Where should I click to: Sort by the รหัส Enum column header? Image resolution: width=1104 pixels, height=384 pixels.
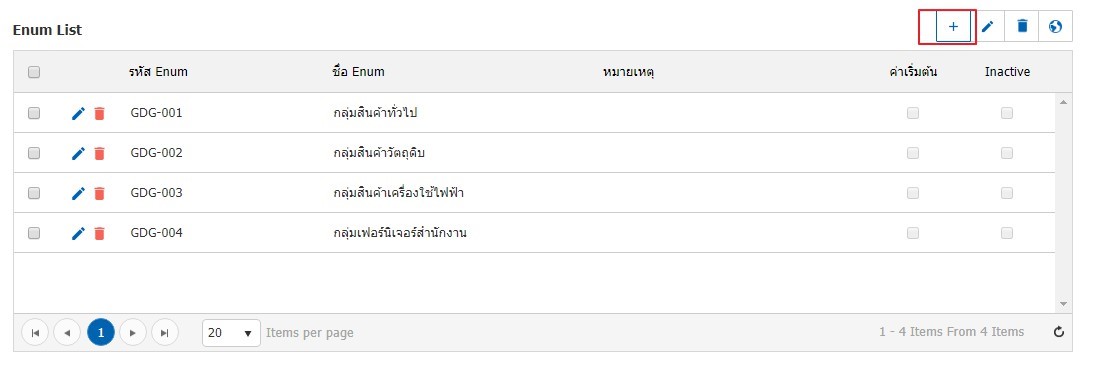click(158, 72)
